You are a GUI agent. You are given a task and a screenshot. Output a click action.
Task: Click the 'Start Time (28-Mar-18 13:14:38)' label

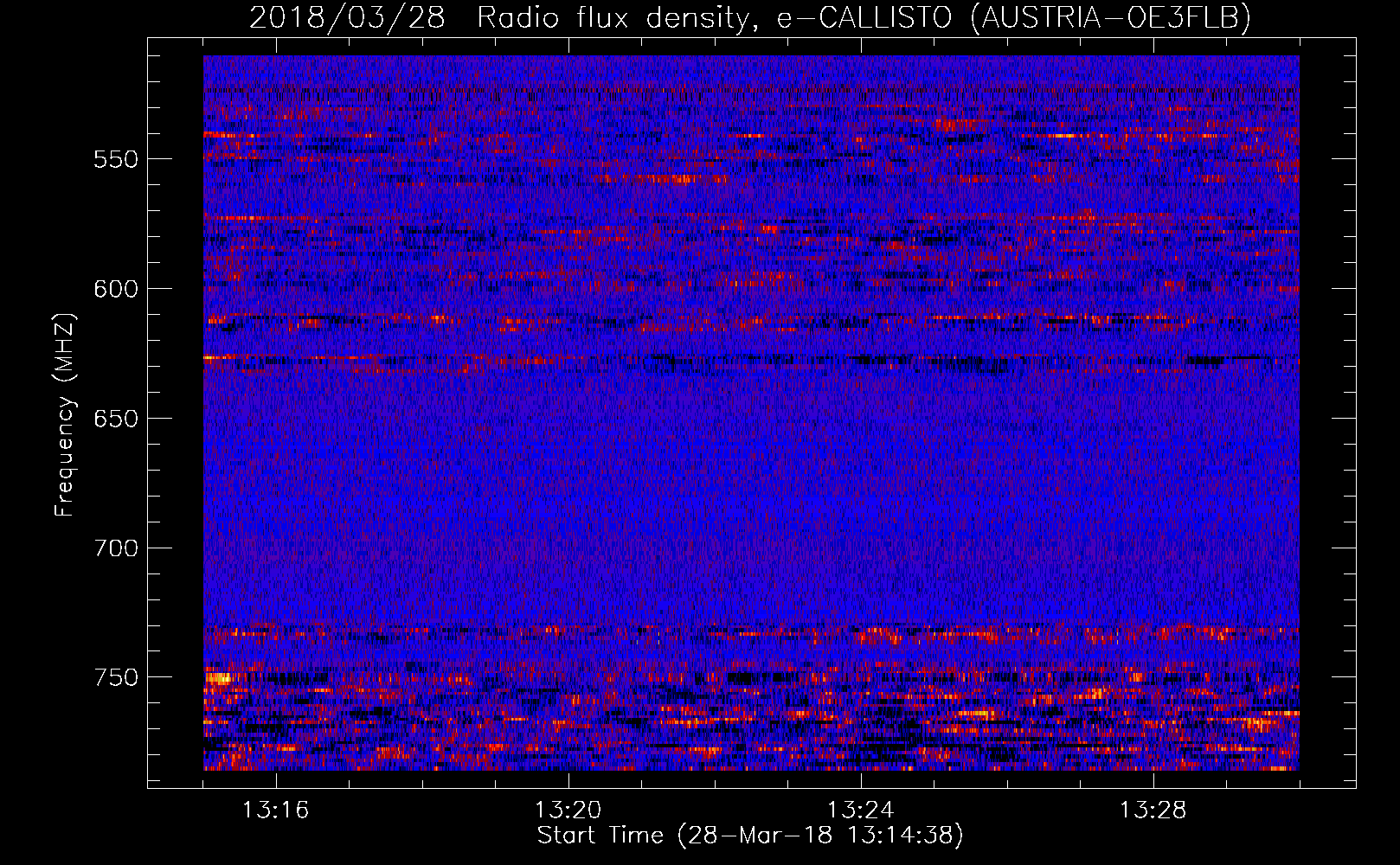(x=750, y=836)
